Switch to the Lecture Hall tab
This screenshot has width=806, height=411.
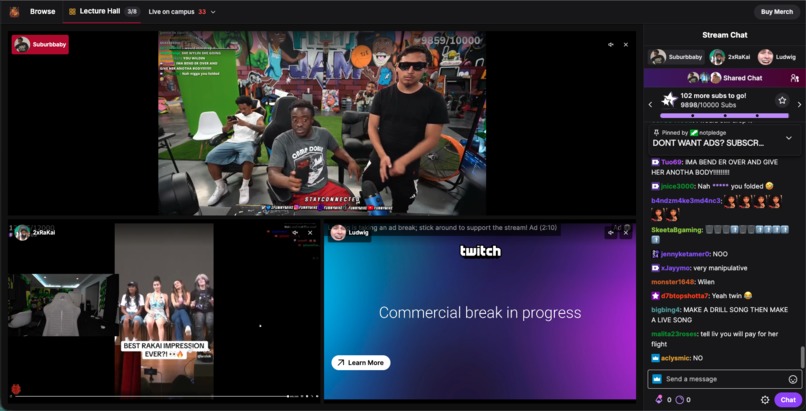point(102,11)
